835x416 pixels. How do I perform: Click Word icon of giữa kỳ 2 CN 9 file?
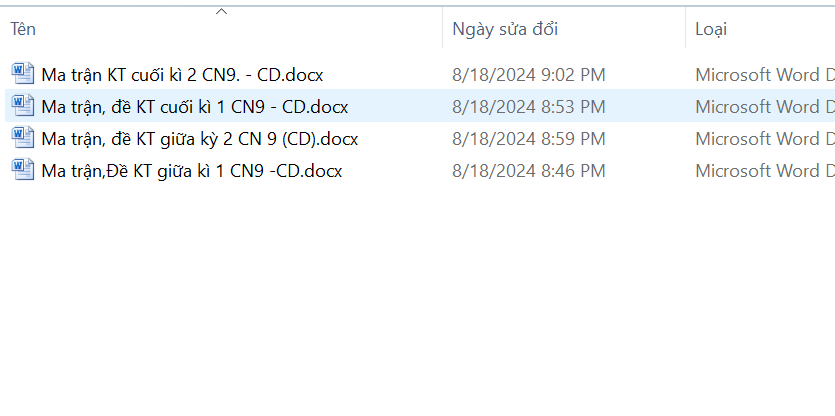point(23,137)
